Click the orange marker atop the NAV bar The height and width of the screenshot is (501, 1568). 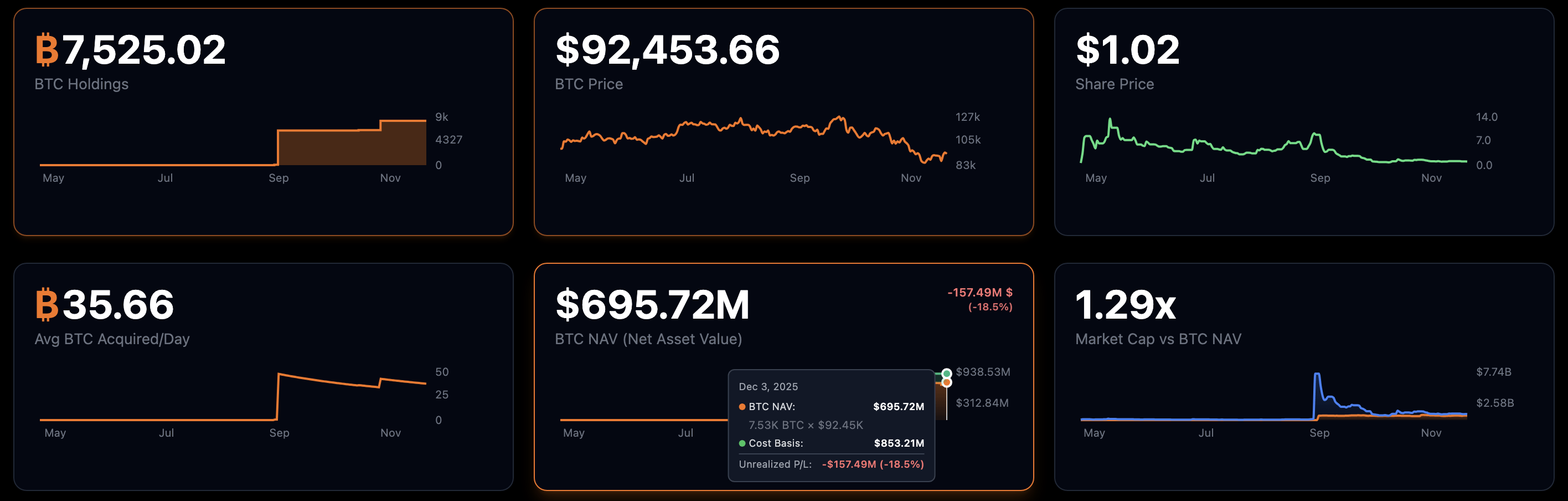947,383
